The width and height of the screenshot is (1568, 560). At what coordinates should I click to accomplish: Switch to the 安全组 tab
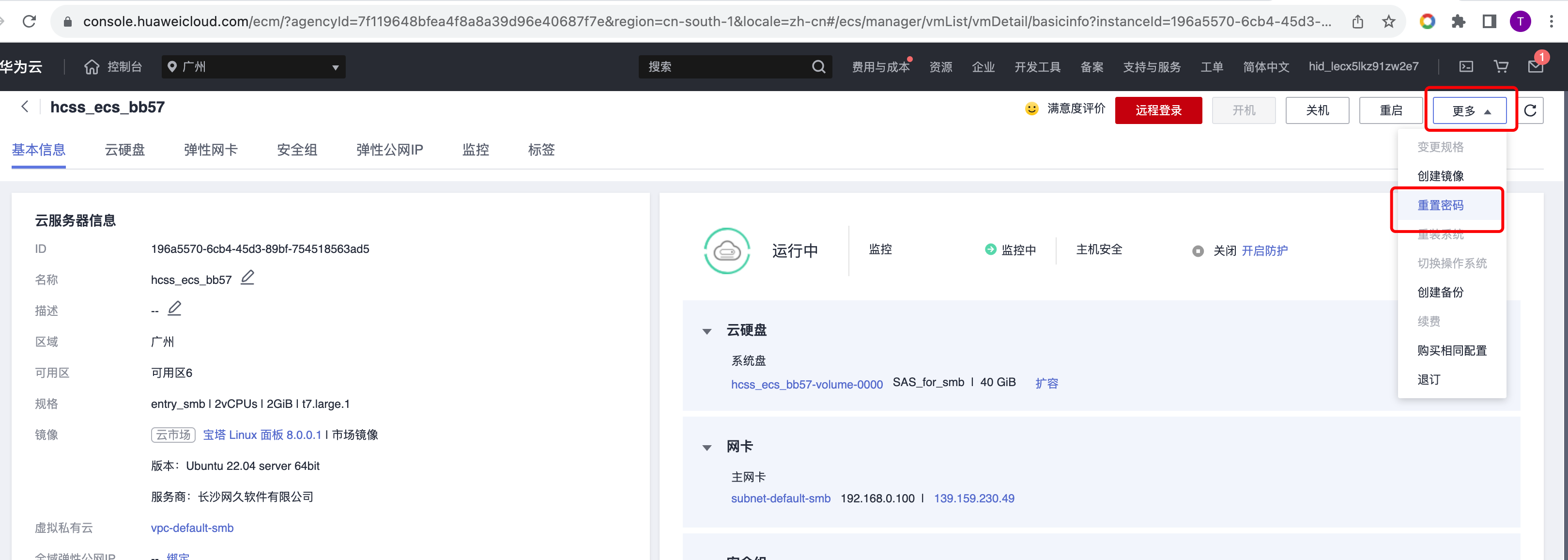pyautogui.click(x=297, y=150)
